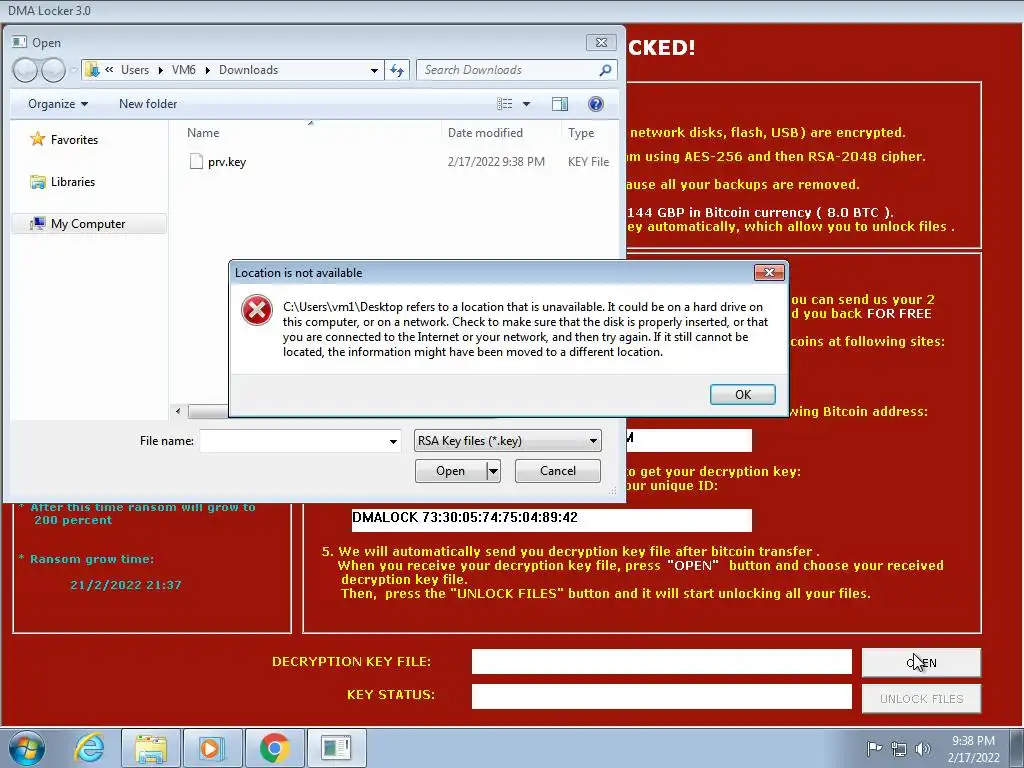The height and width of the screenshot is (768, 1024).
Task: Select the prv.key file in the list
Action: pyautogui.click(x=227, y=162)
